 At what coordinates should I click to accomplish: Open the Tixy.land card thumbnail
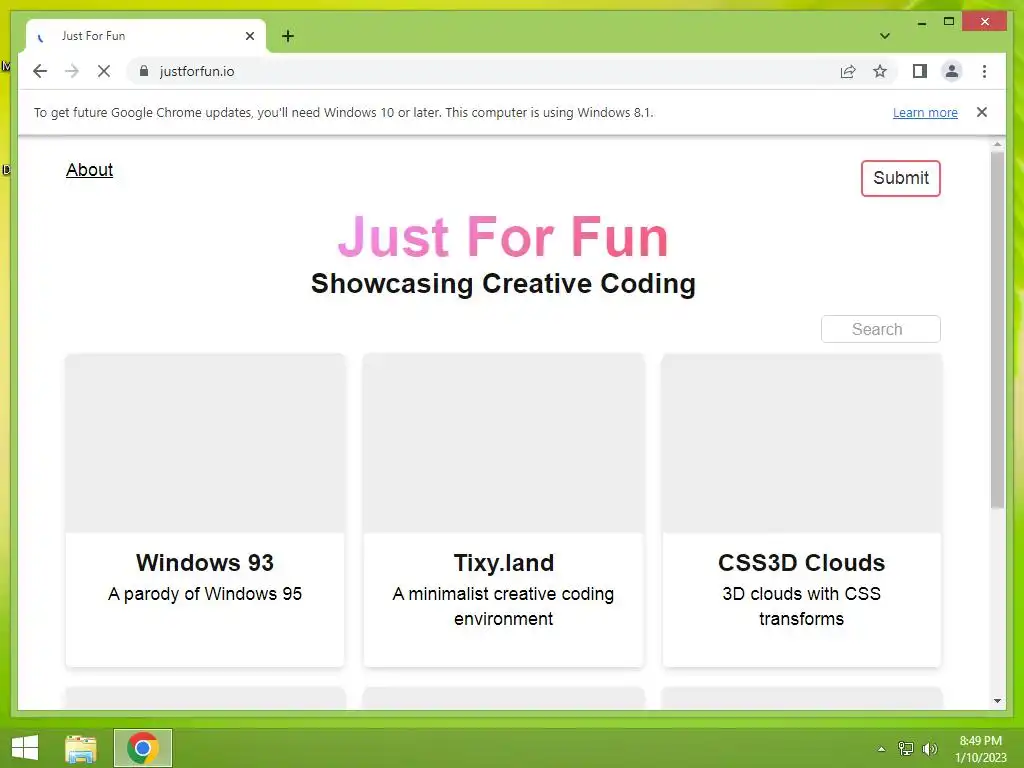pos(504,443)
